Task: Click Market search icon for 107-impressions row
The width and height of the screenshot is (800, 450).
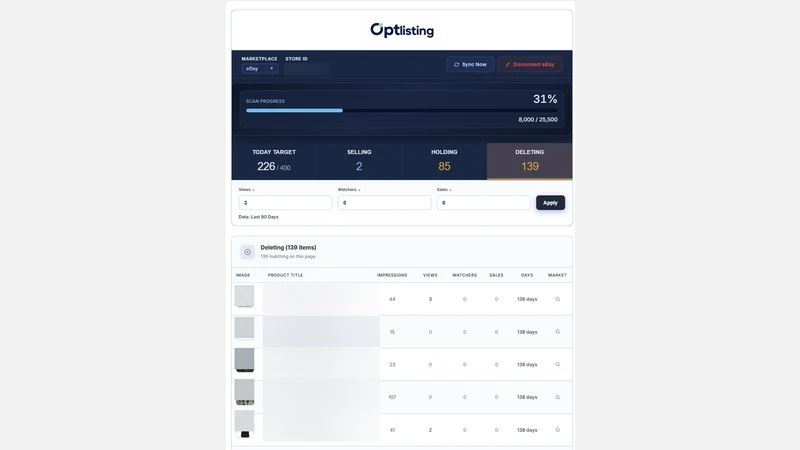Action: point(557,397)
